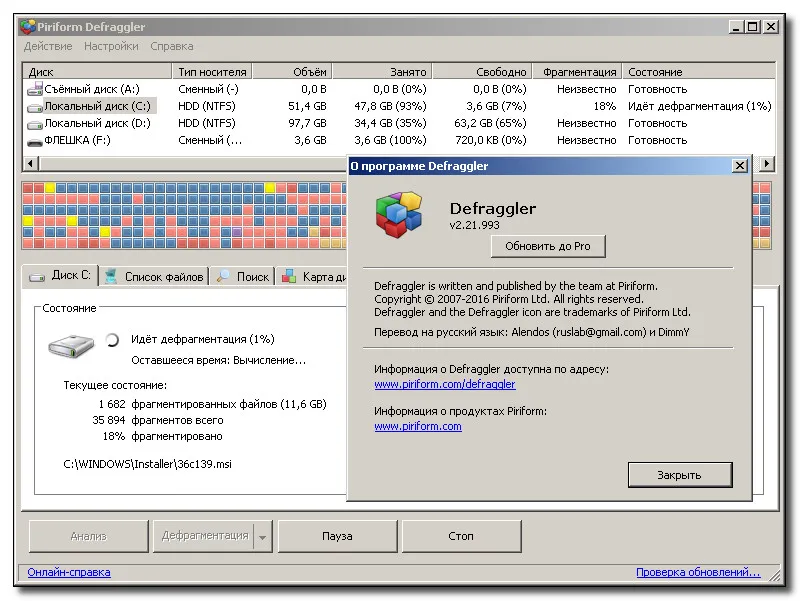Image resolution: width=800 pixels, height=601 pixels.
Task: Click the Defraggler cube logo in About dialog
Action: (x=399, y=214)
